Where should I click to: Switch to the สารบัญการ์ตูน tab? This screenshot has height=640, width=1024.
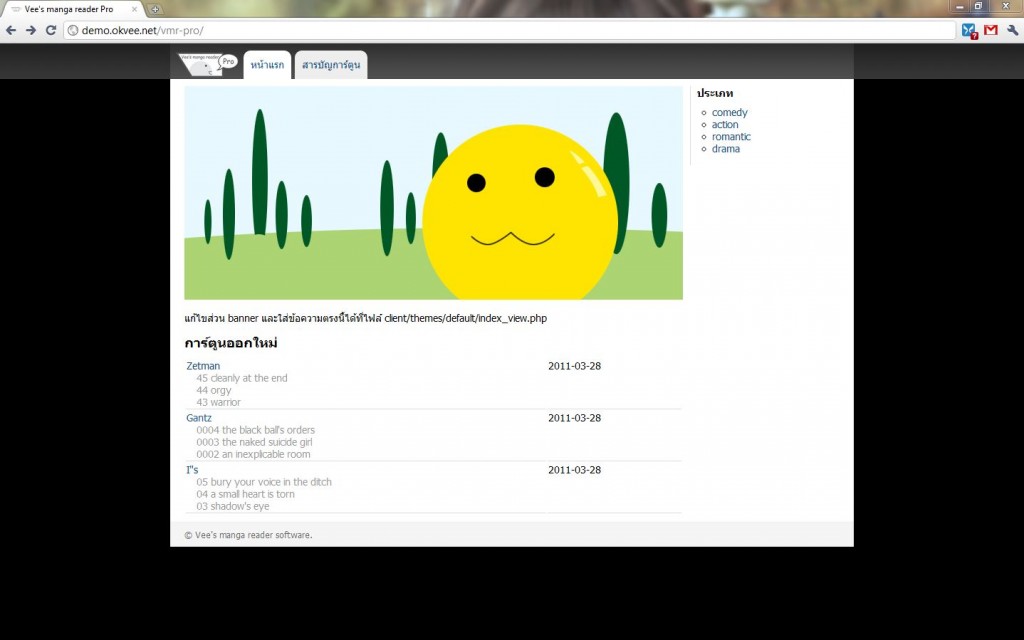coord(331,65)
